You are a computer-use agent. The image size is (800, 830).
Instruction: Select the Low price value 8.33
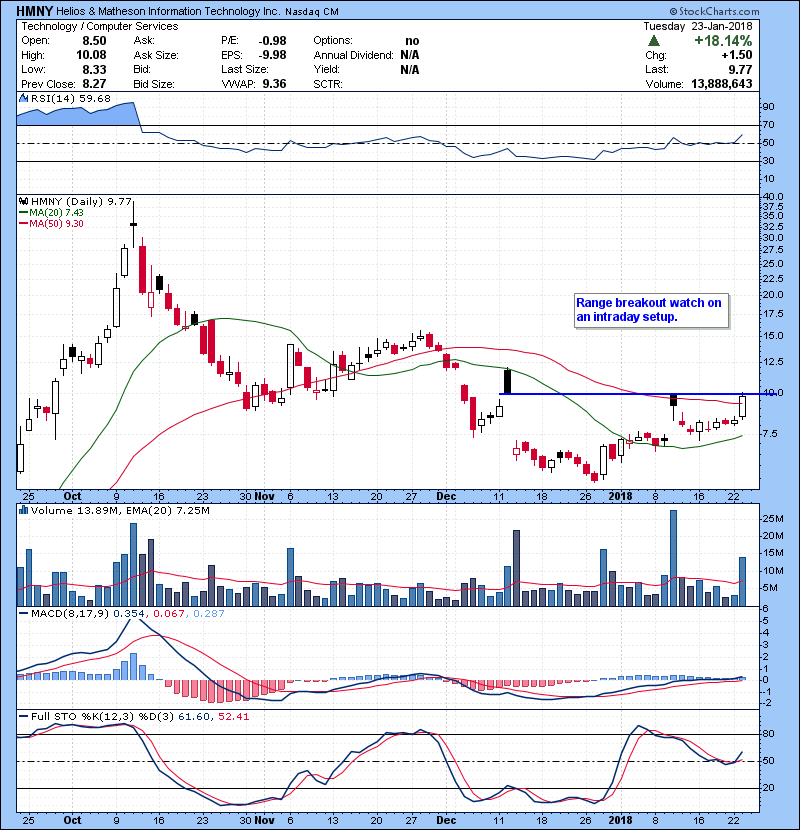(94, 69)
